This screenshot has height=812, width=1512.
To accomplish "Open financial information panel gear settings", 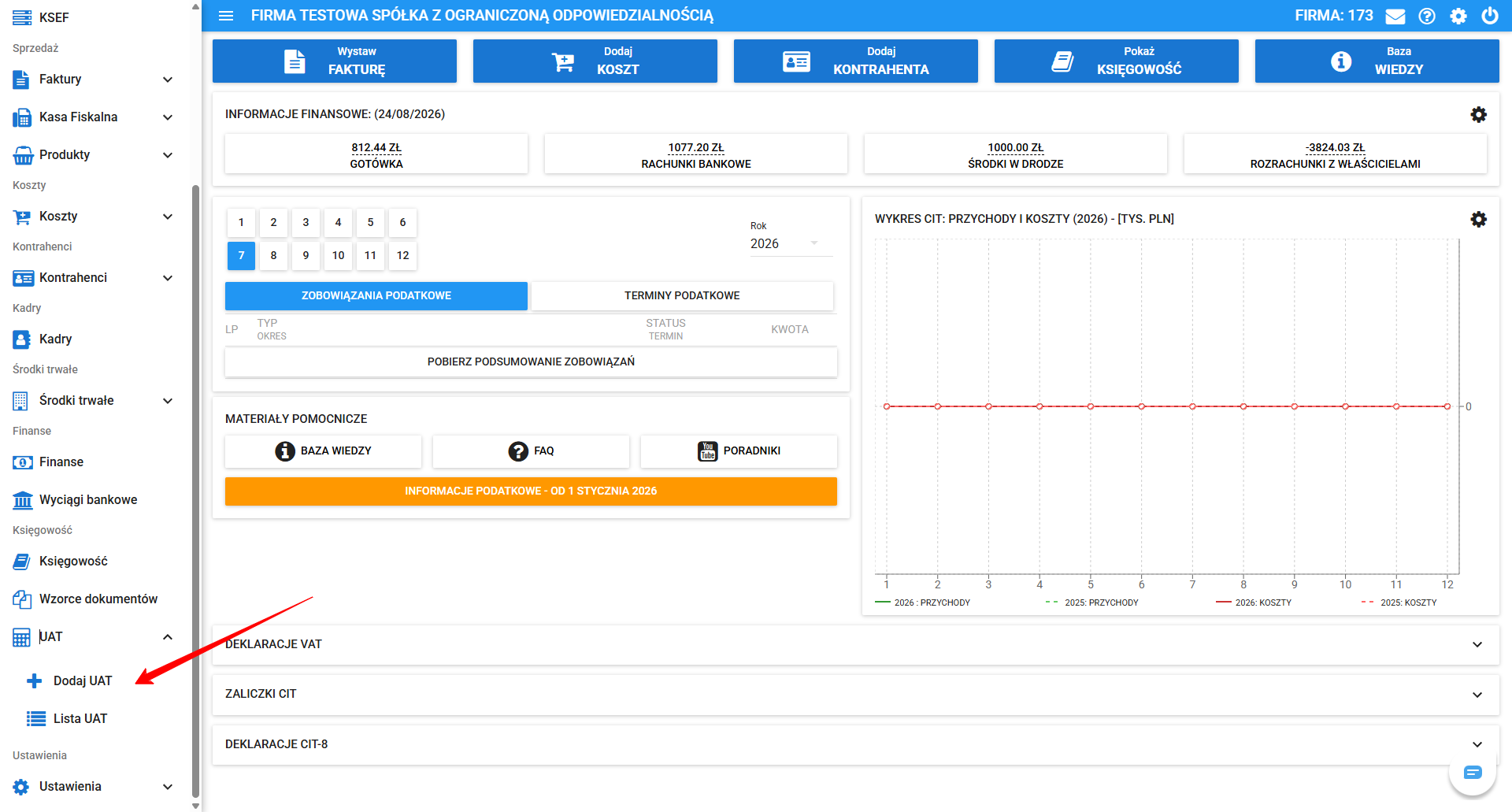I will [x=1479, y=114].
